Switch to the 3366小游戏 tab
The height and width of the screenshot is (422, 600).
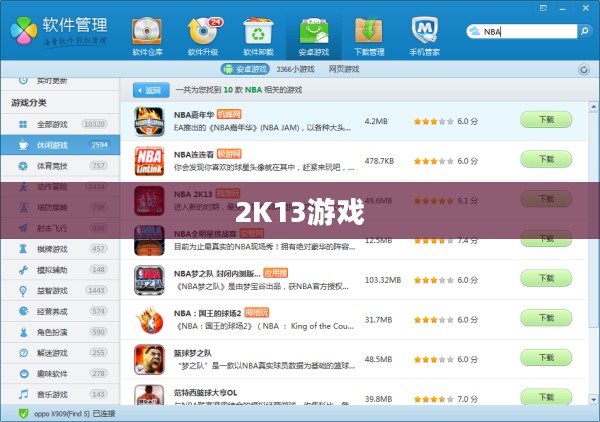295,69
